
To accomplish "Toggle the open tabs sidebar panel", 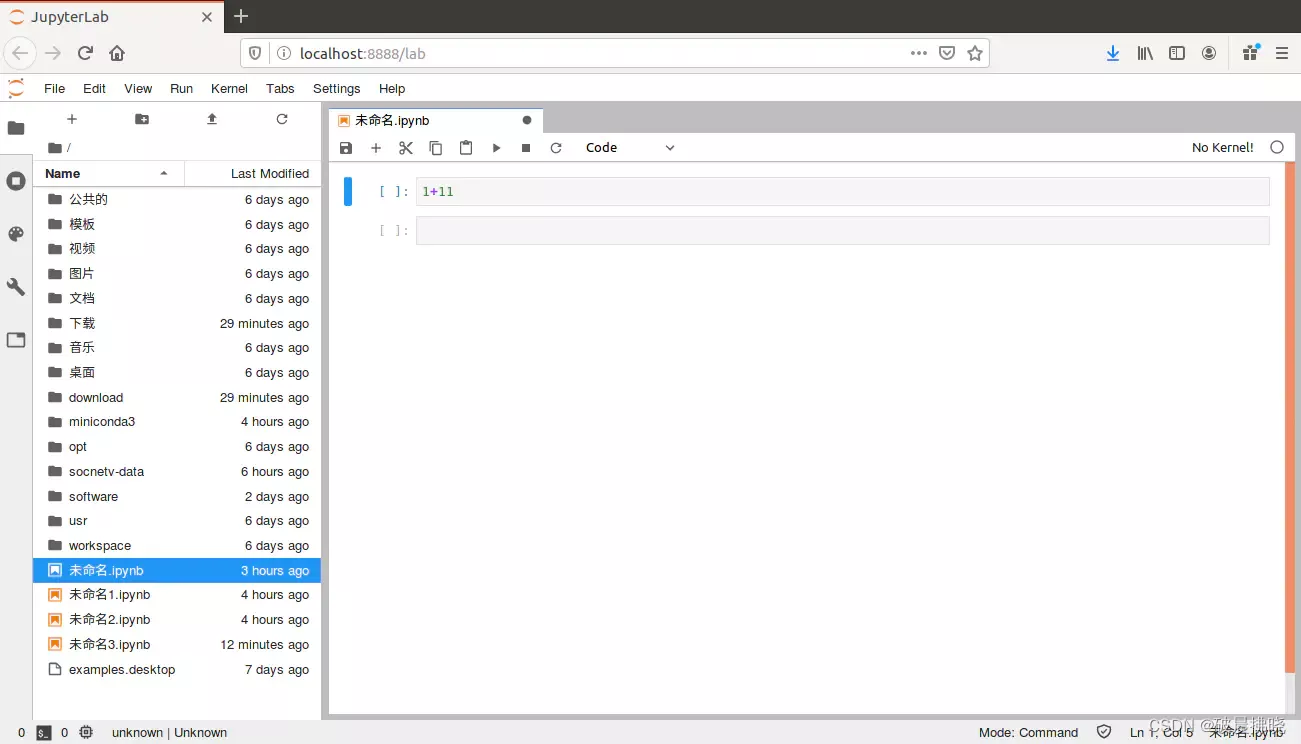I will (x=15, y=340).
